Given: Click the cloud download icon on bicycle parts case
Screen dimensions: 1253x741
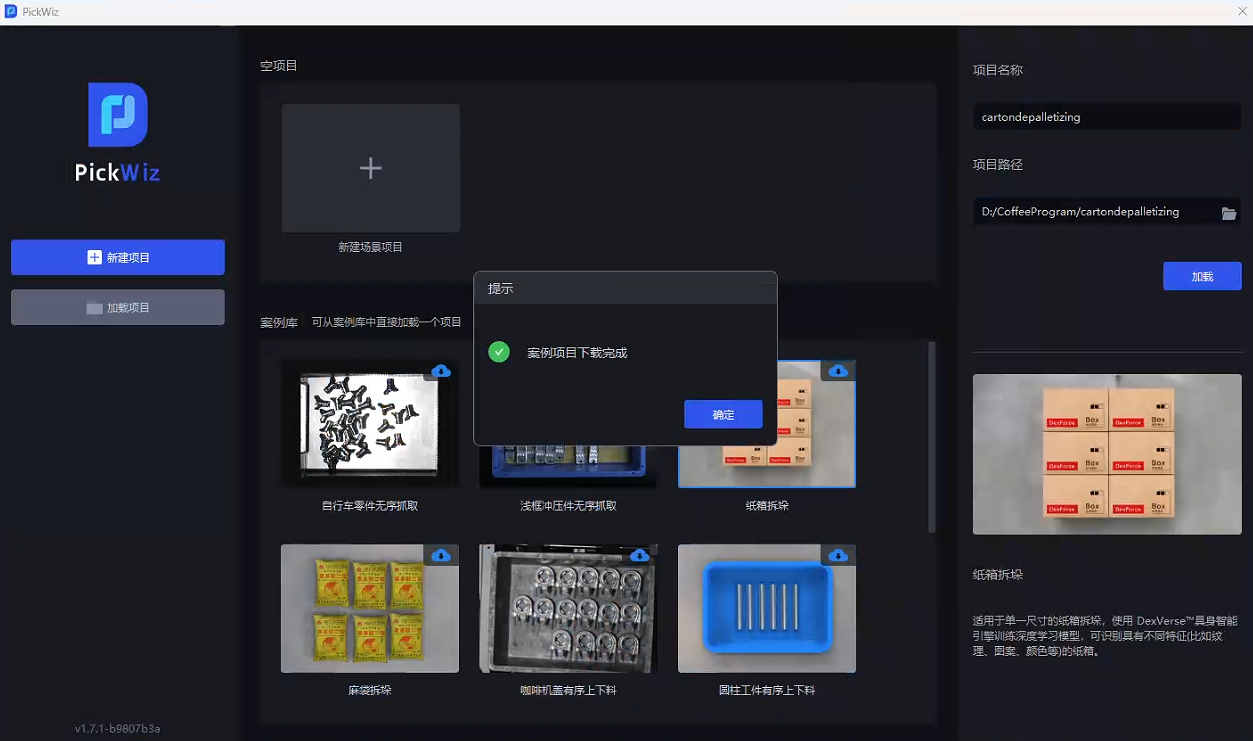Looking at the screenshot, I should click(x=441, y=371).
